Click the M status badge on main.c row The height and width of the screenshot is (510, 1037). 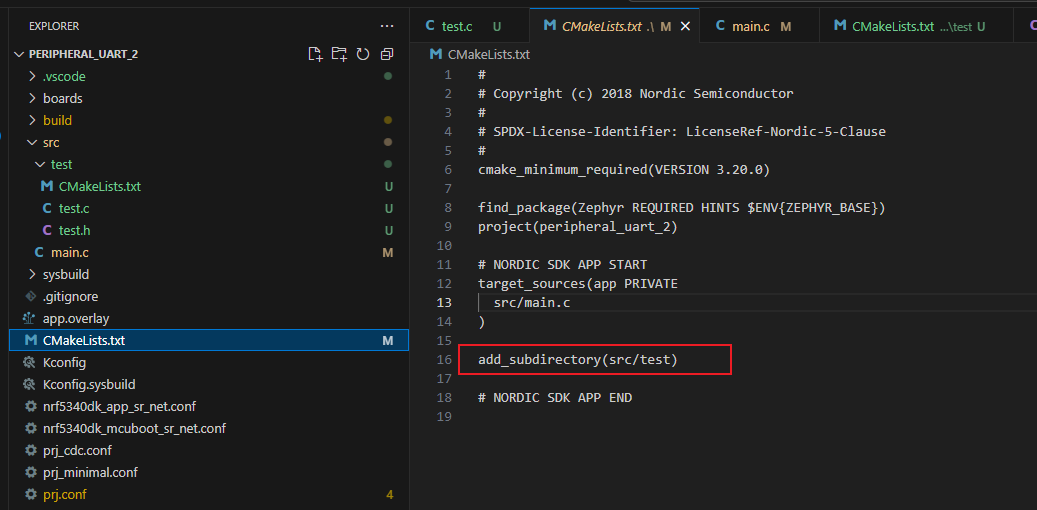[x=388, y=253]
